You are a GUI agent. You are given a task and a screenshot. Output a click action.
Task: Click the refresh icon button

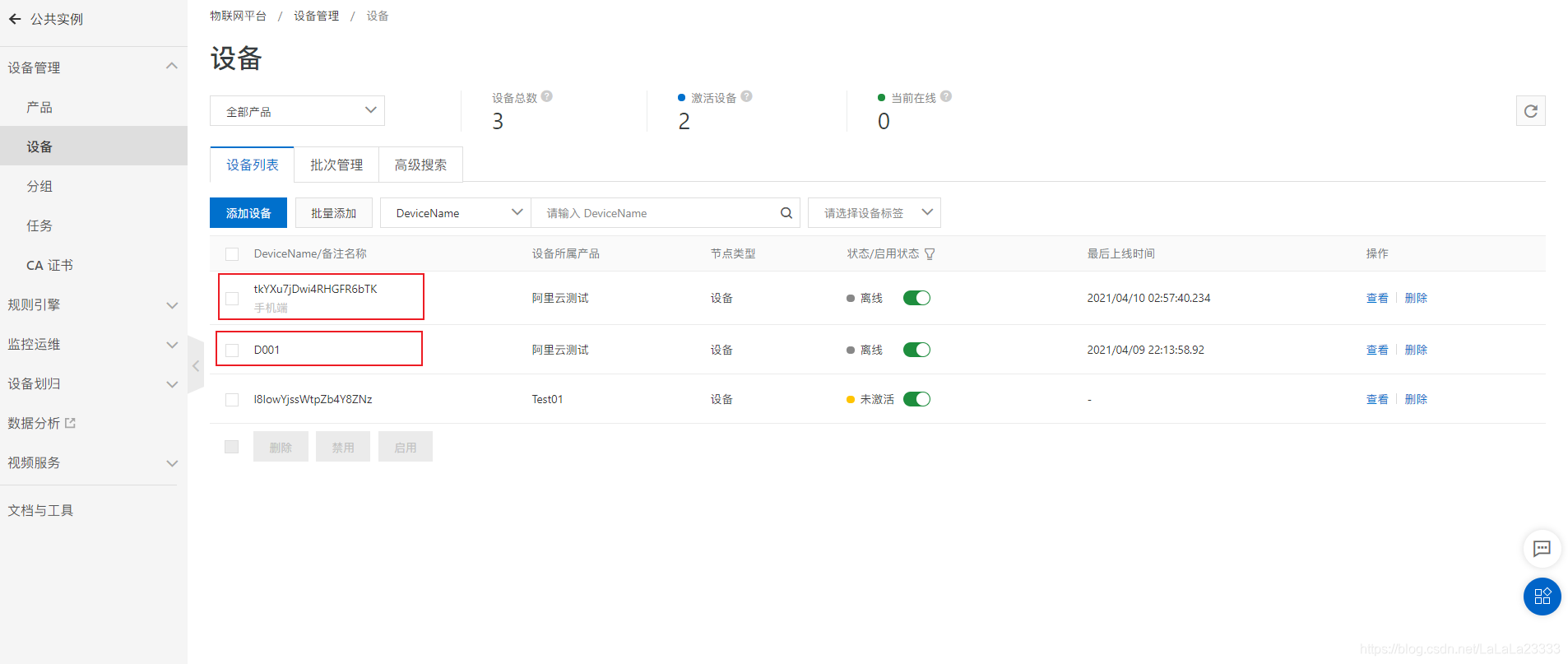1530,111
